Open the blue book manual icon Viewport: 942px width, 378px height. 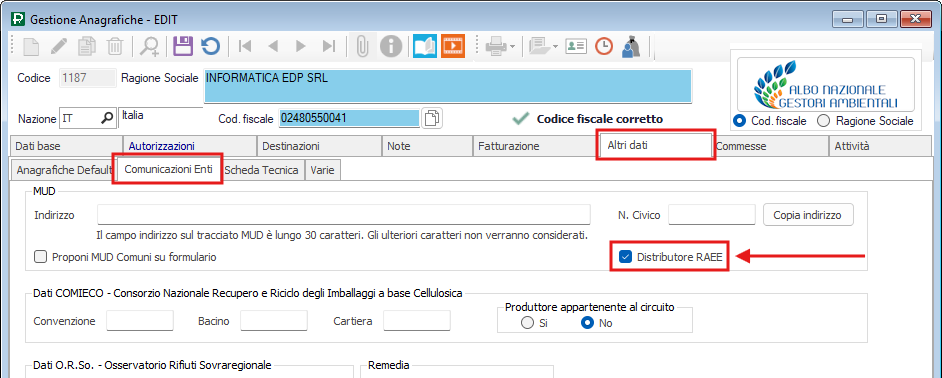[x=425, y=46]
